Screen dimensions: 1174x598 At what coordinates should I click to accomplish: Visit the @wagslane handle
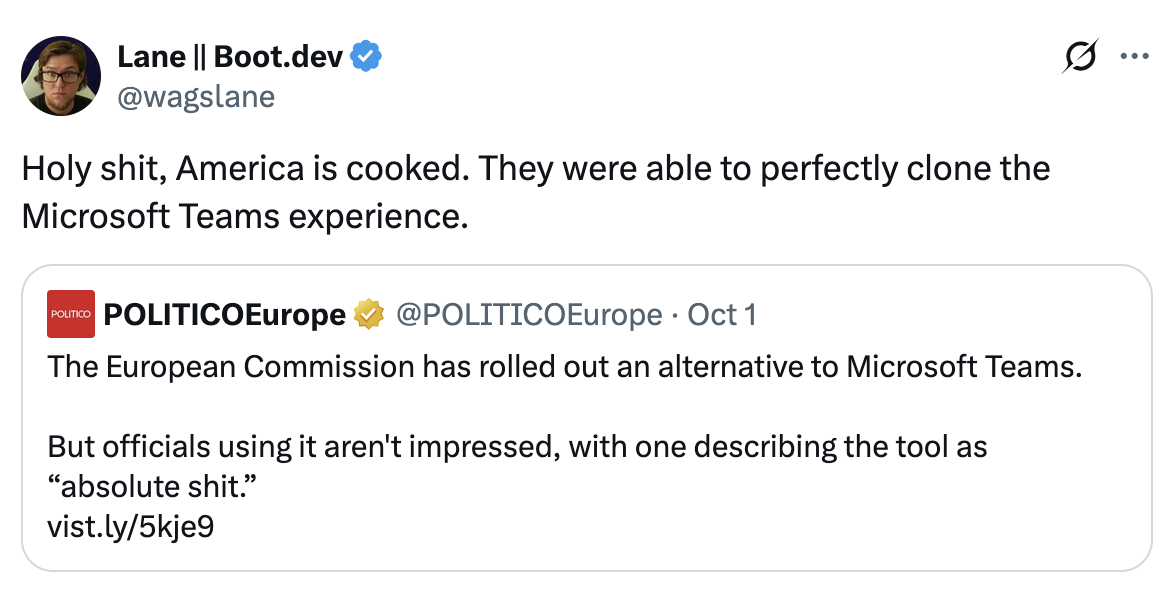click(196, 97)
